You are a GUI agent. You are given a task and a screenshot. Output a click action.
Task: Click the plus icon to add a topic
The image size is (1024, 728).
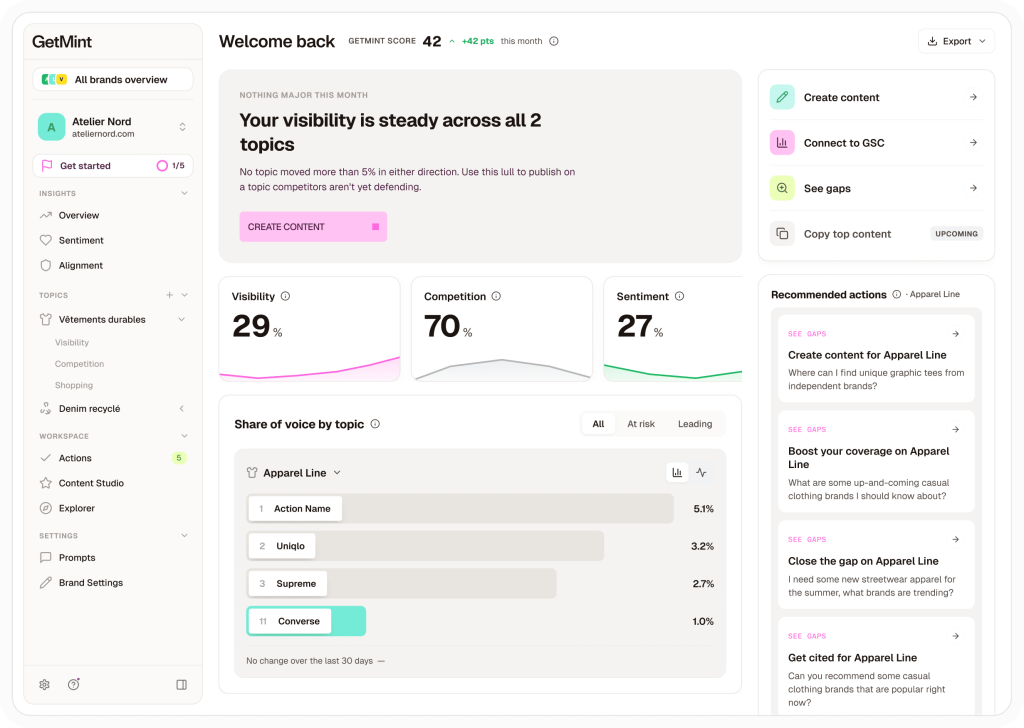(169, 295)
